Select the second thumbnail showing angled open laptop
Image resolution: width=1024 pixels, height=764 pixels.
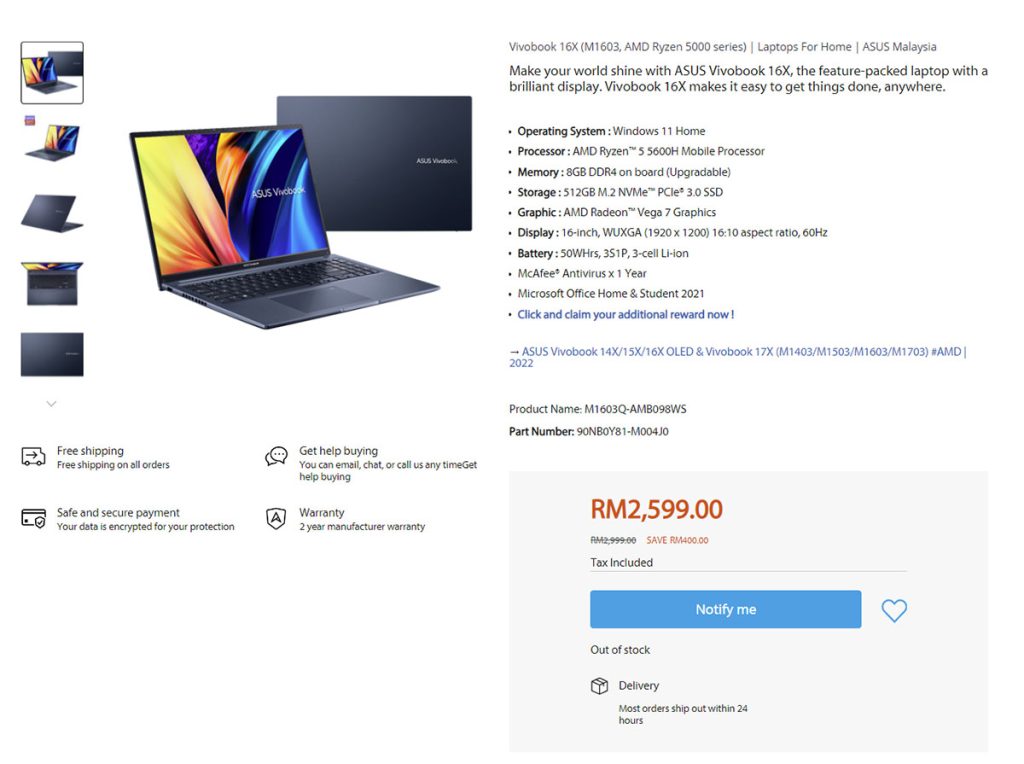[x=52, y=142]
